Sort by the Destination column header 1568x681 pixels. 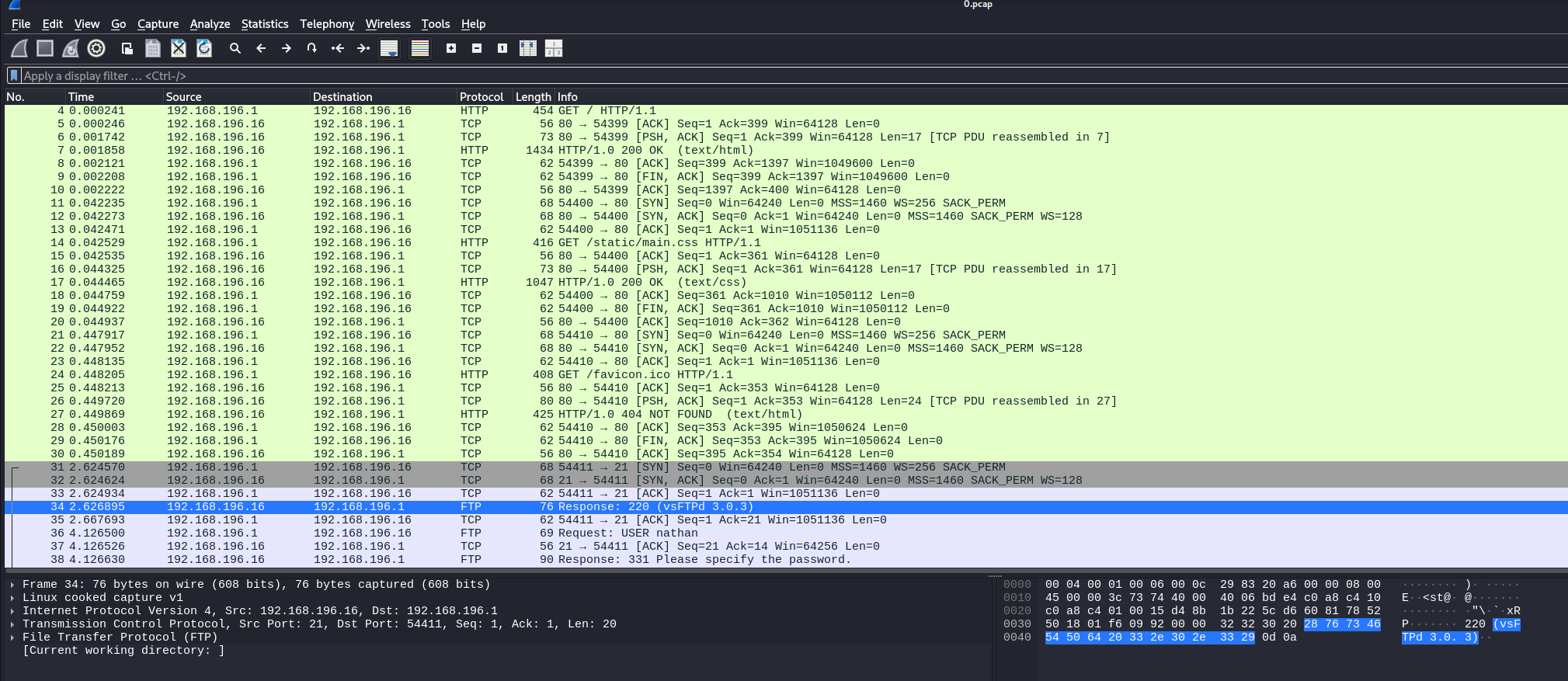(383, 97)
